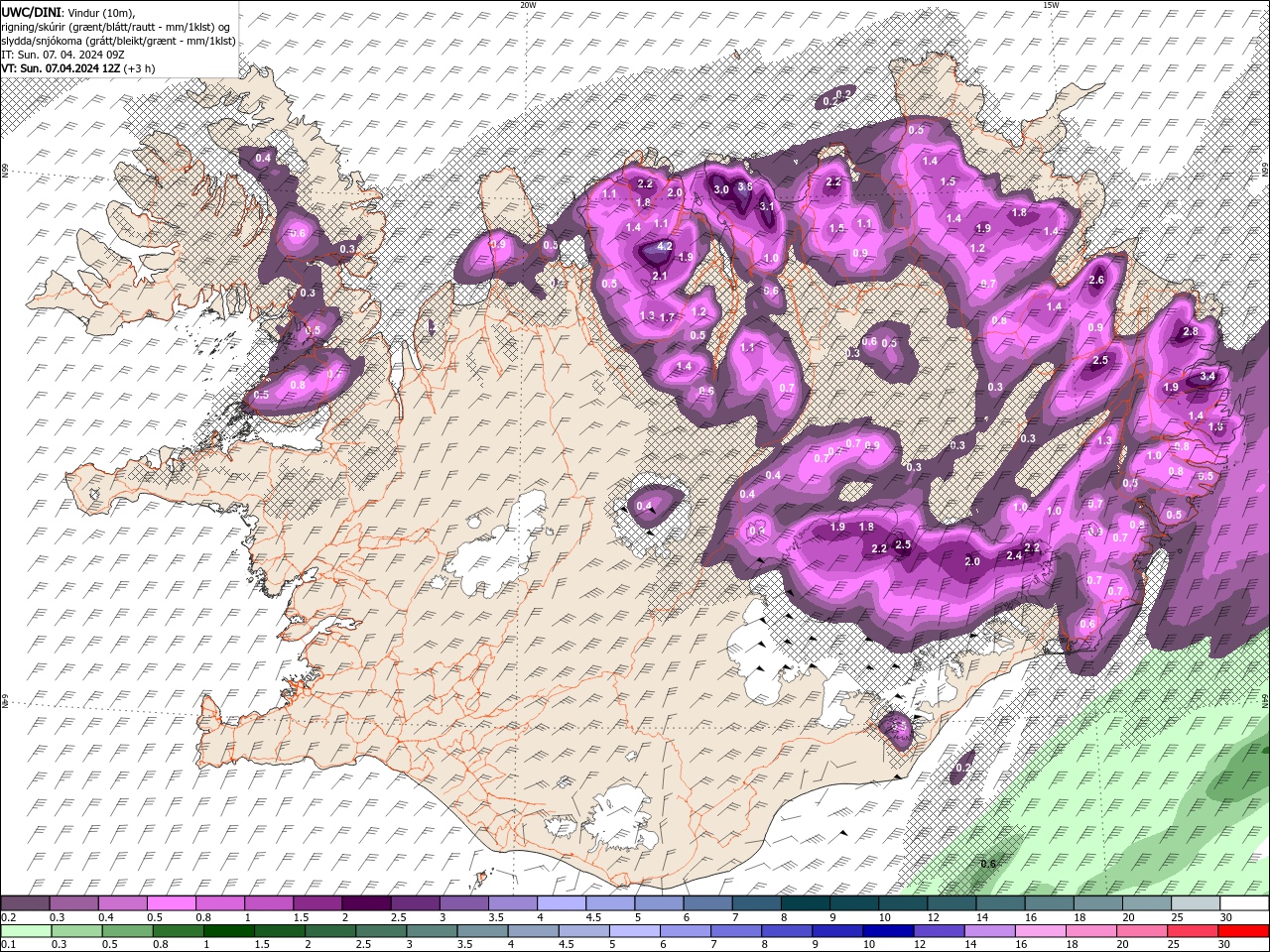Click the 15W longitude label at the top
The image size is (1270, 952).
(x=1051, y=5)
